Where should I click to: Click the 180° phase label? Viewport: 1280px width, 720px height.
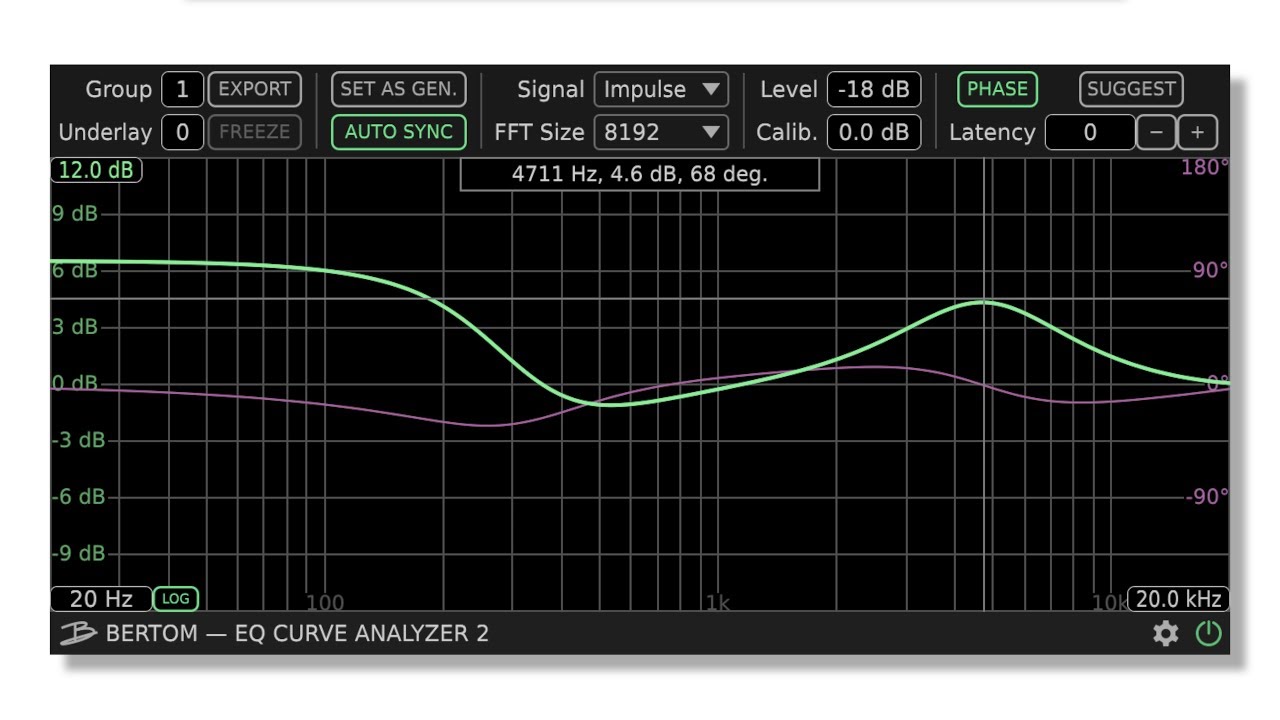pyautogui.click(x=1205, y=168)
